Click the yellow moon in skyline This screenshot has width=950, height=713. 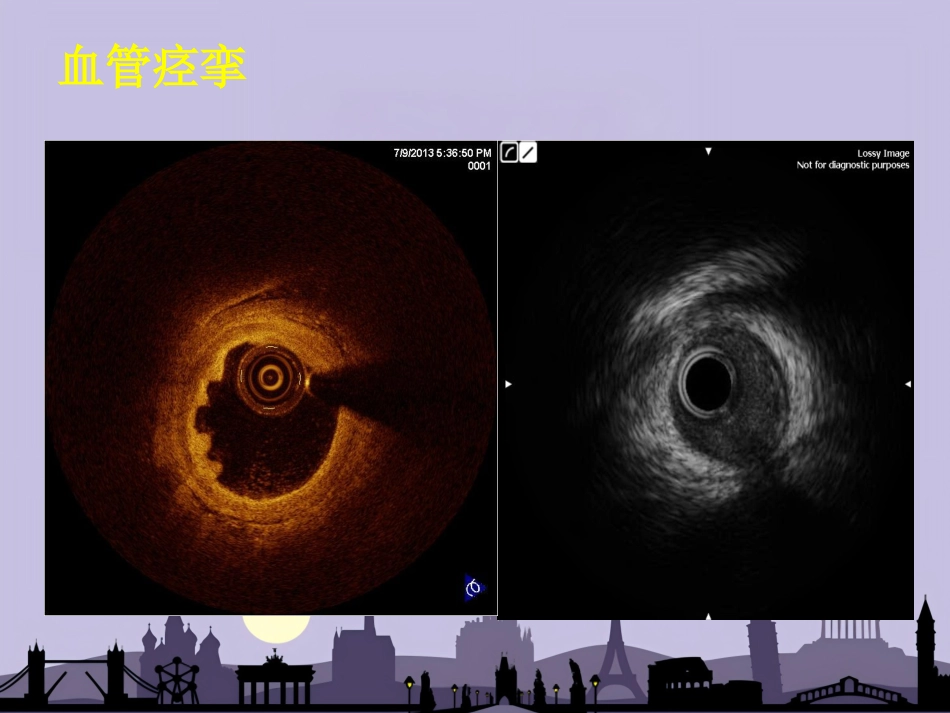point(276,628)
